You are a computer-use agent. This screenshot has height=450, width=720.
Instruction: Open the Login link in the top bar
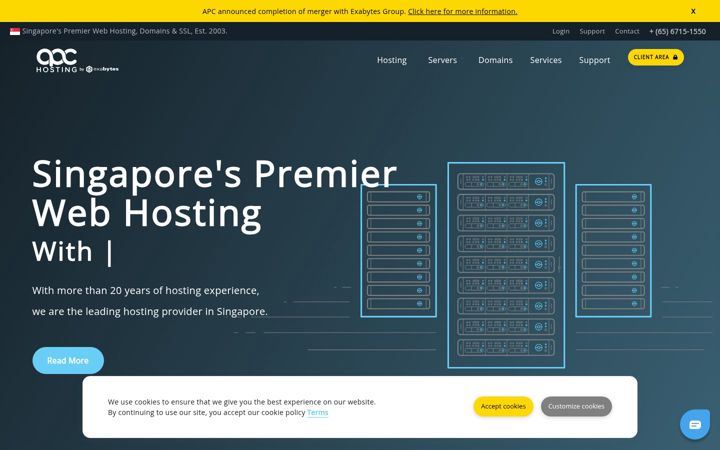coord(561,31)
